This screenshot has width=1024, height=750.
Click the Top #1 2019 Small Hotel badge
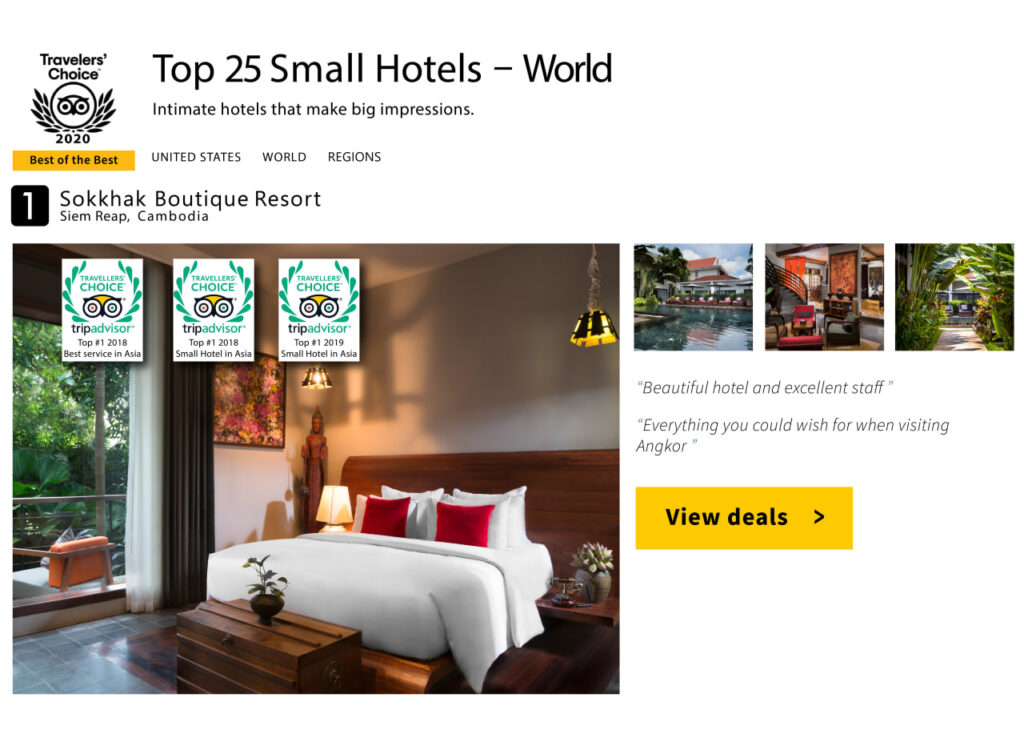pyautogui.click(x=319, y=310)
